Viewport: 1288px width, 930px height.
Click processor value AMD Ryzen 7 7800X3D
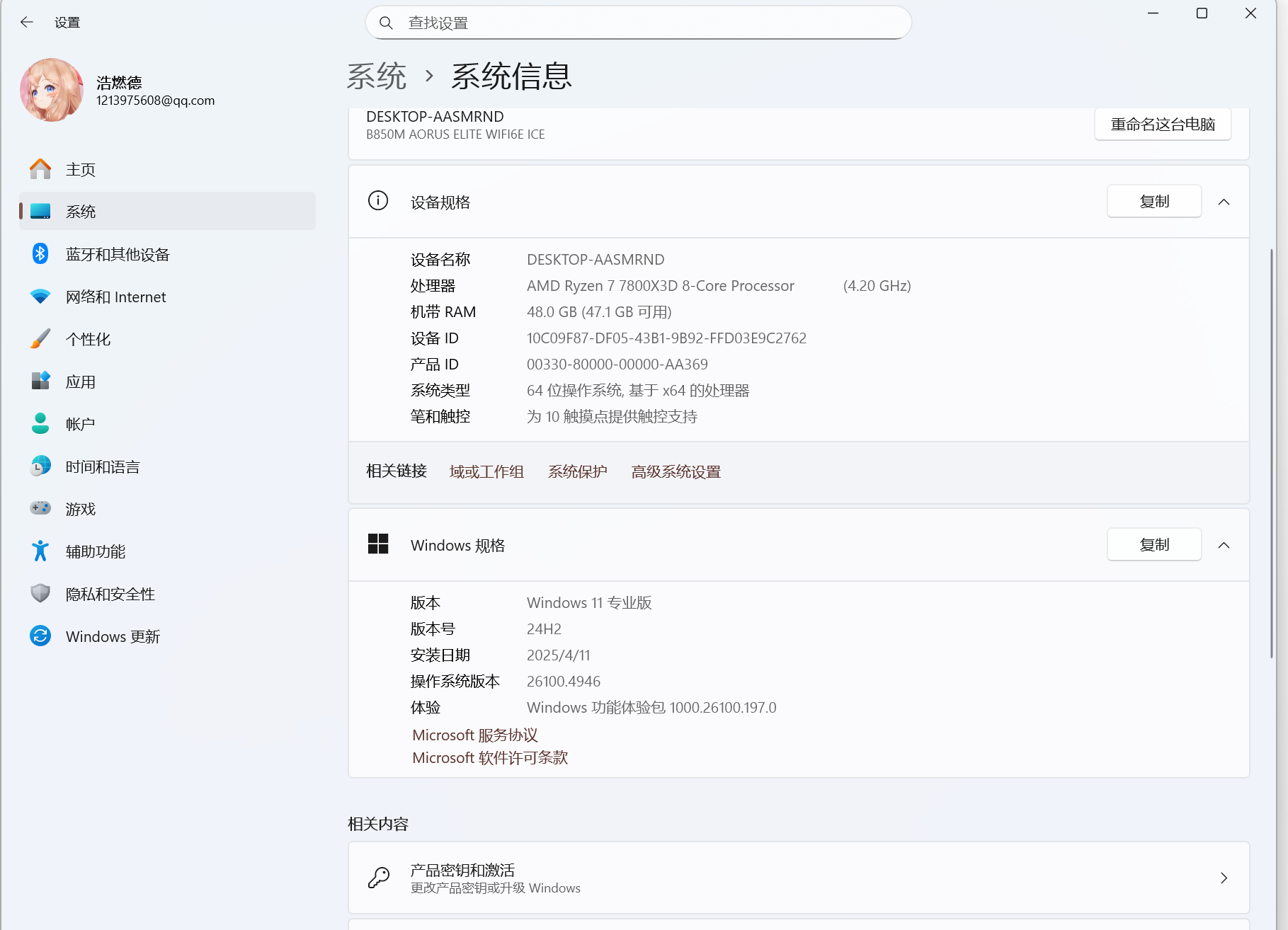pyautogui.click(x=661, y=286)
